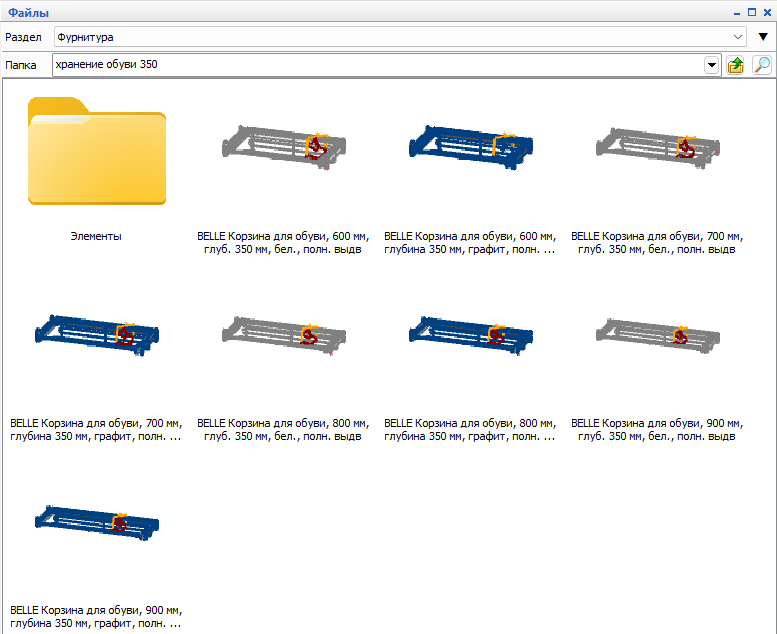Click label BELLE Корзина 900 мм, глуб. 350, бел.
Viewport: 777px width, 634px height.
(657, 430)
